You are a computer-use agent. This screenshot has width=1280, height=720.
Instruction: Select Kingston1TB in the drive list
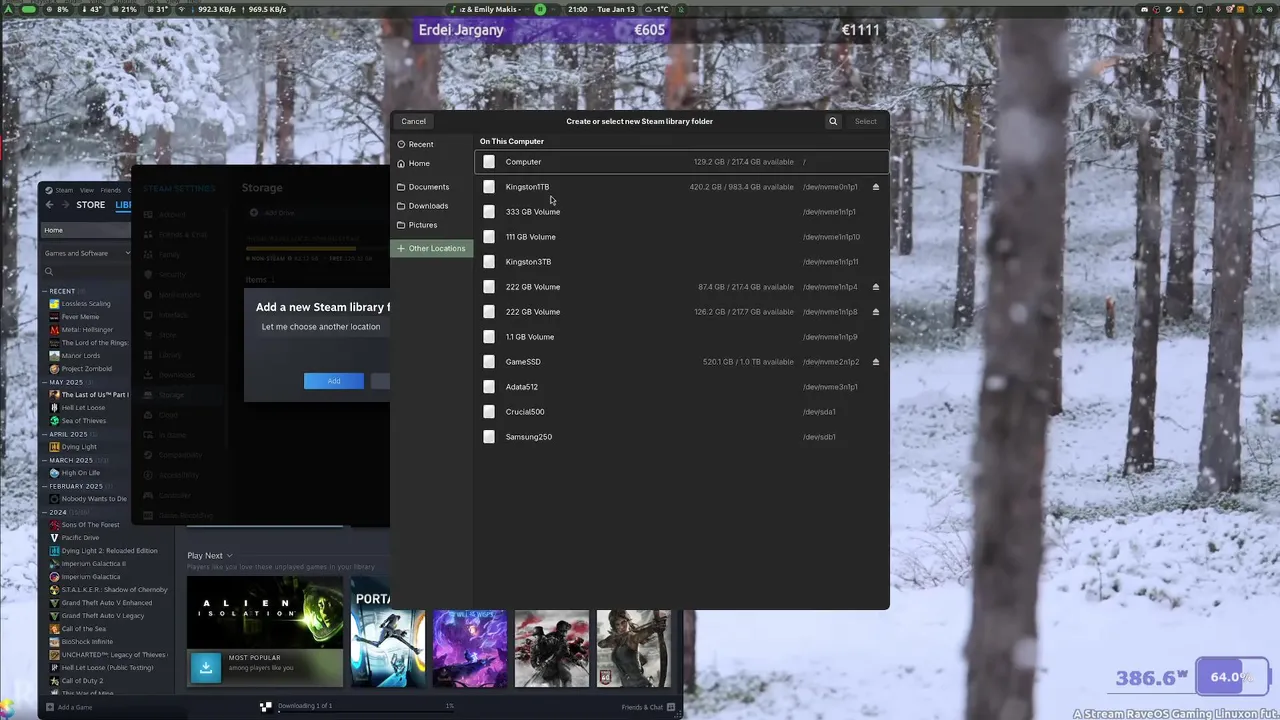click(681, 187)
